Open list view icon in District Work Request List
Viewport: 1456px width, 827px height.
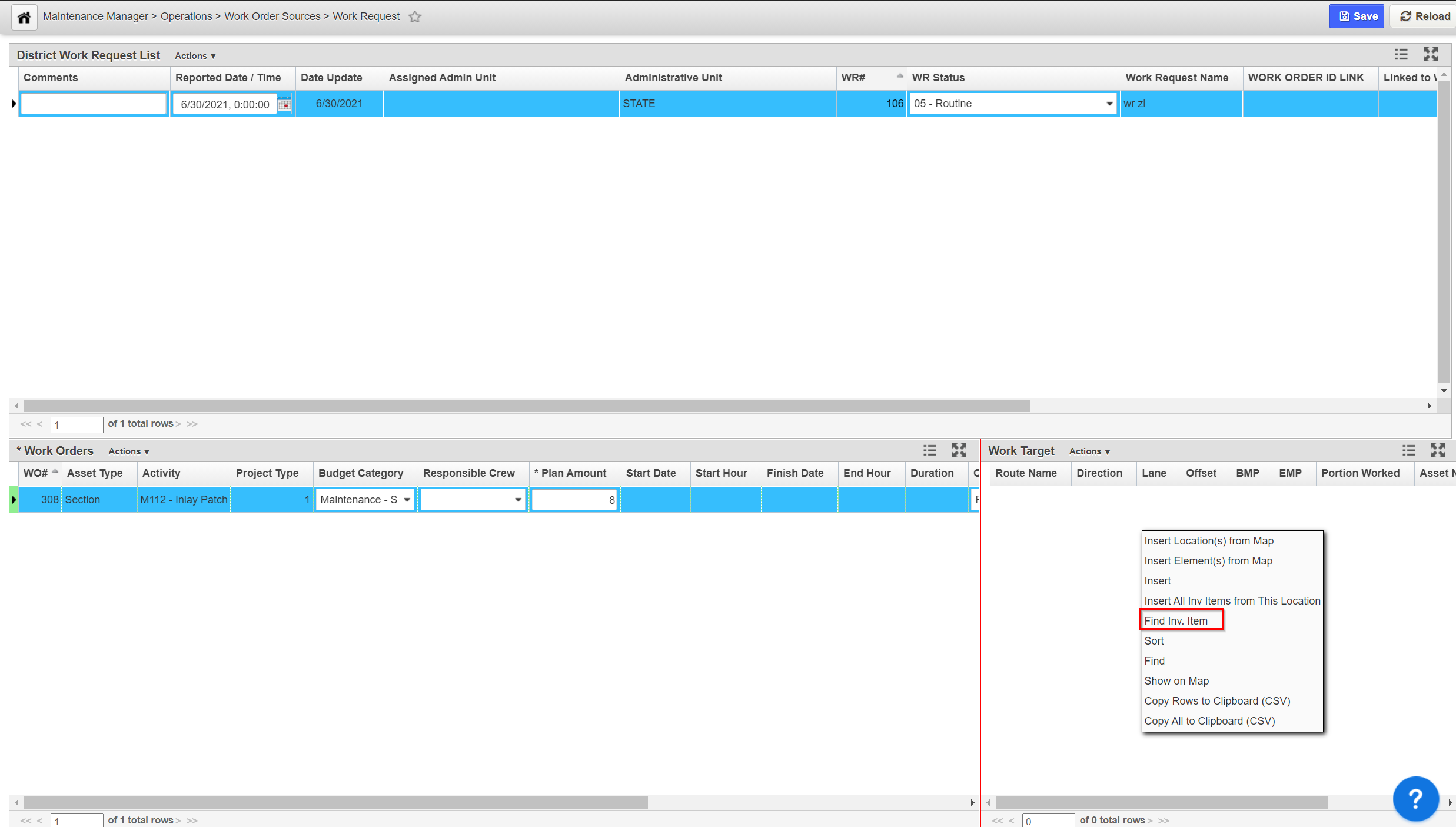click(x=1401, y=55)
